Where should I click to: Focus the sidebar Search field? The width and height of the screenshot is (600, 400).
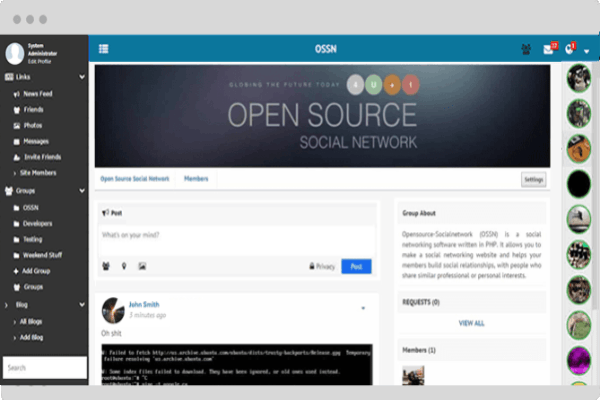45,368
